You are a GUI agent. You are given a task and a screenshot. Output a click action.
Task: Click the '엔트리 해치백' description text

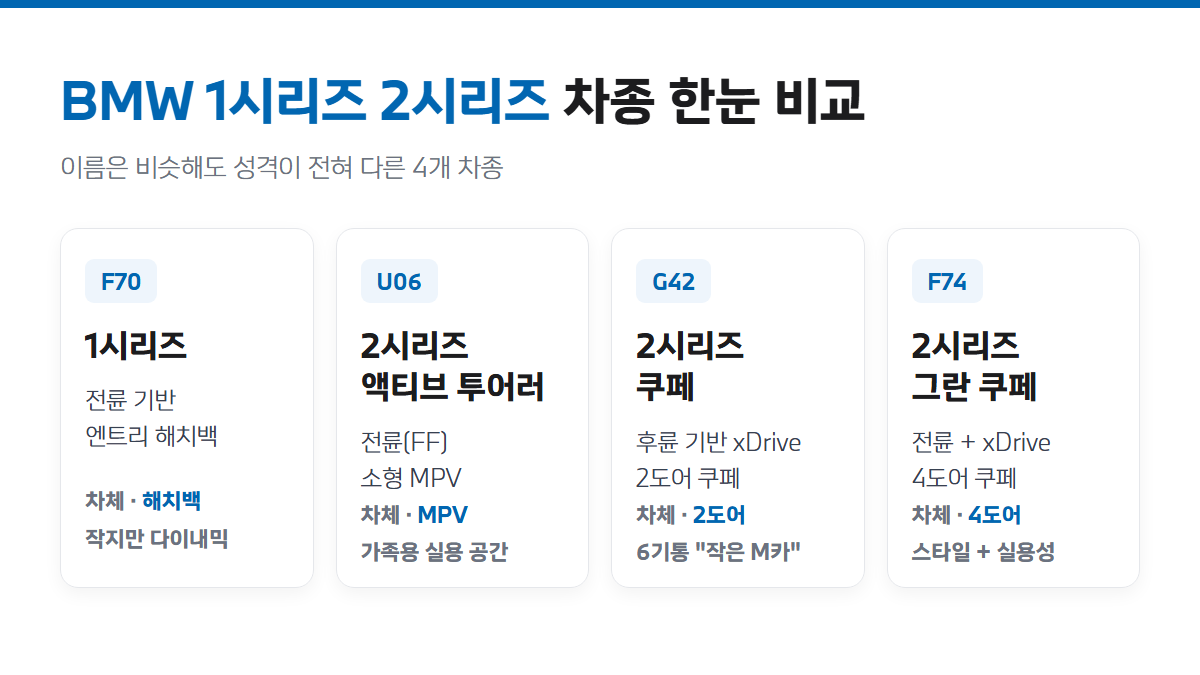coord(151,436)
